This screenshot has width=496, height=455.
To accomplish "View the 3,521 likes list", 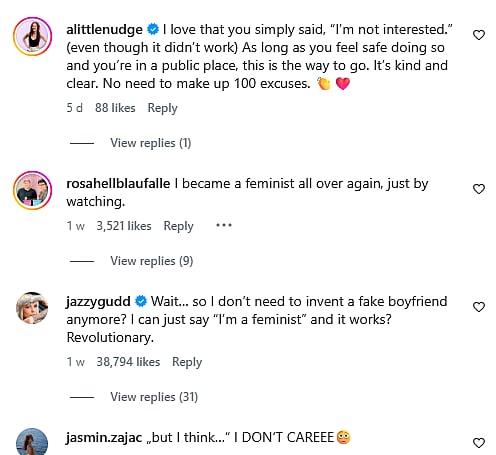I will click(124, 226).
